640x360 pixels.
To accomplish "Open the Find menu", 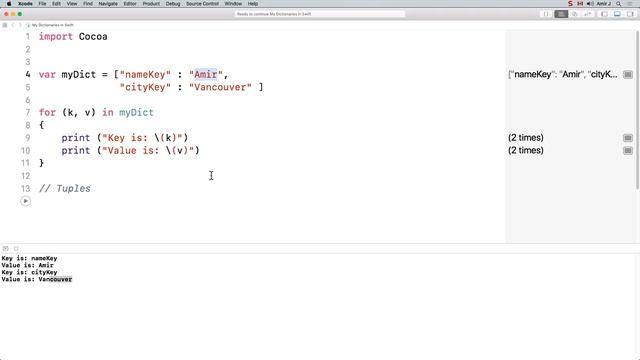I will [88, 4].
